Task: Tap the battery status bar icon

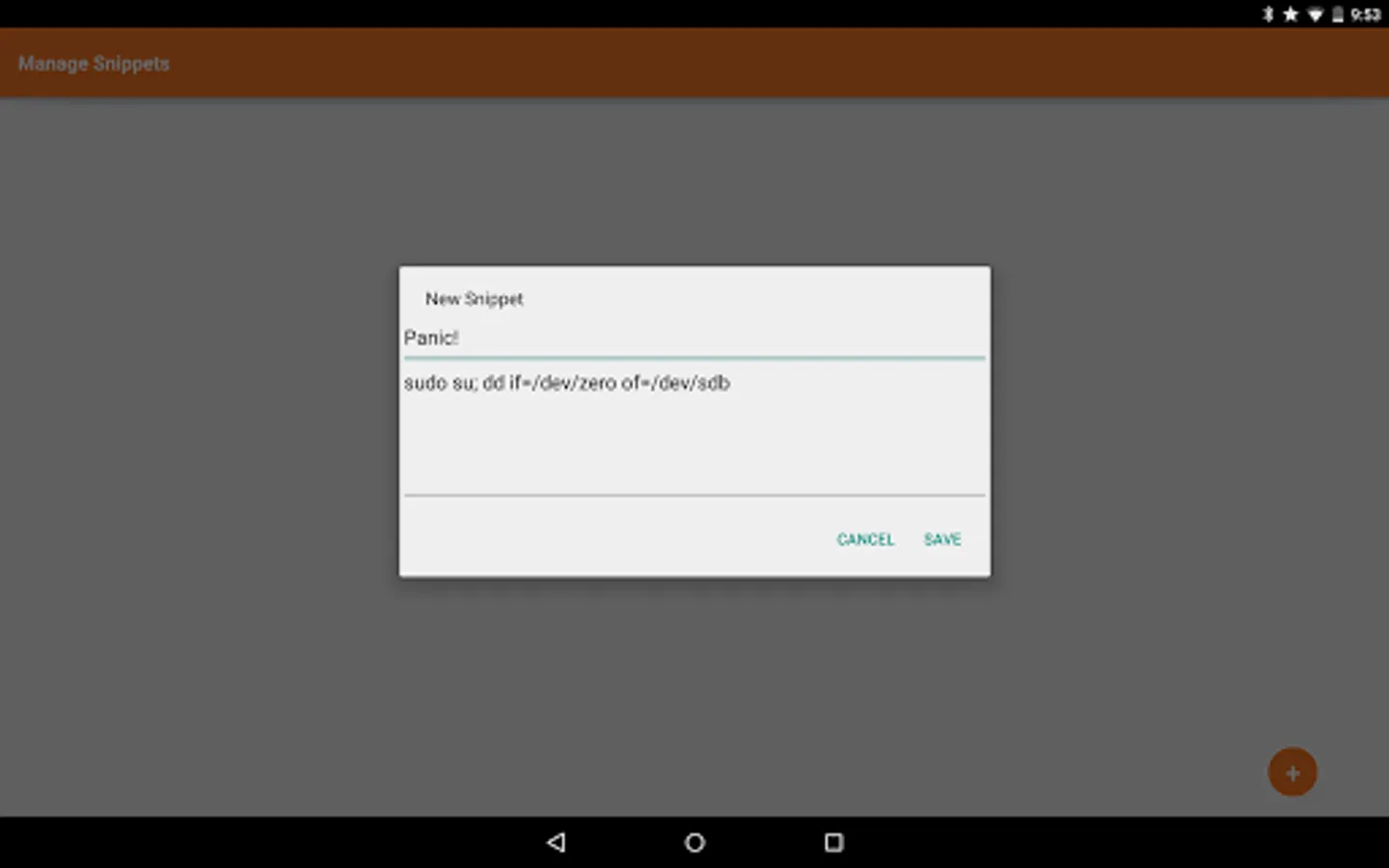Action: click(x=1338, y=14)
